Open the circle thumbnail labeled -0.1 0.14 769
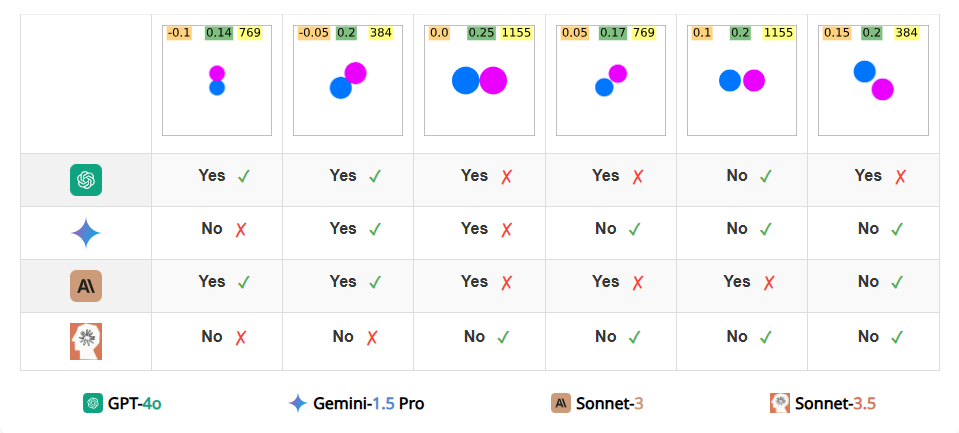This screenshot has width=959, height=433. 217,80
